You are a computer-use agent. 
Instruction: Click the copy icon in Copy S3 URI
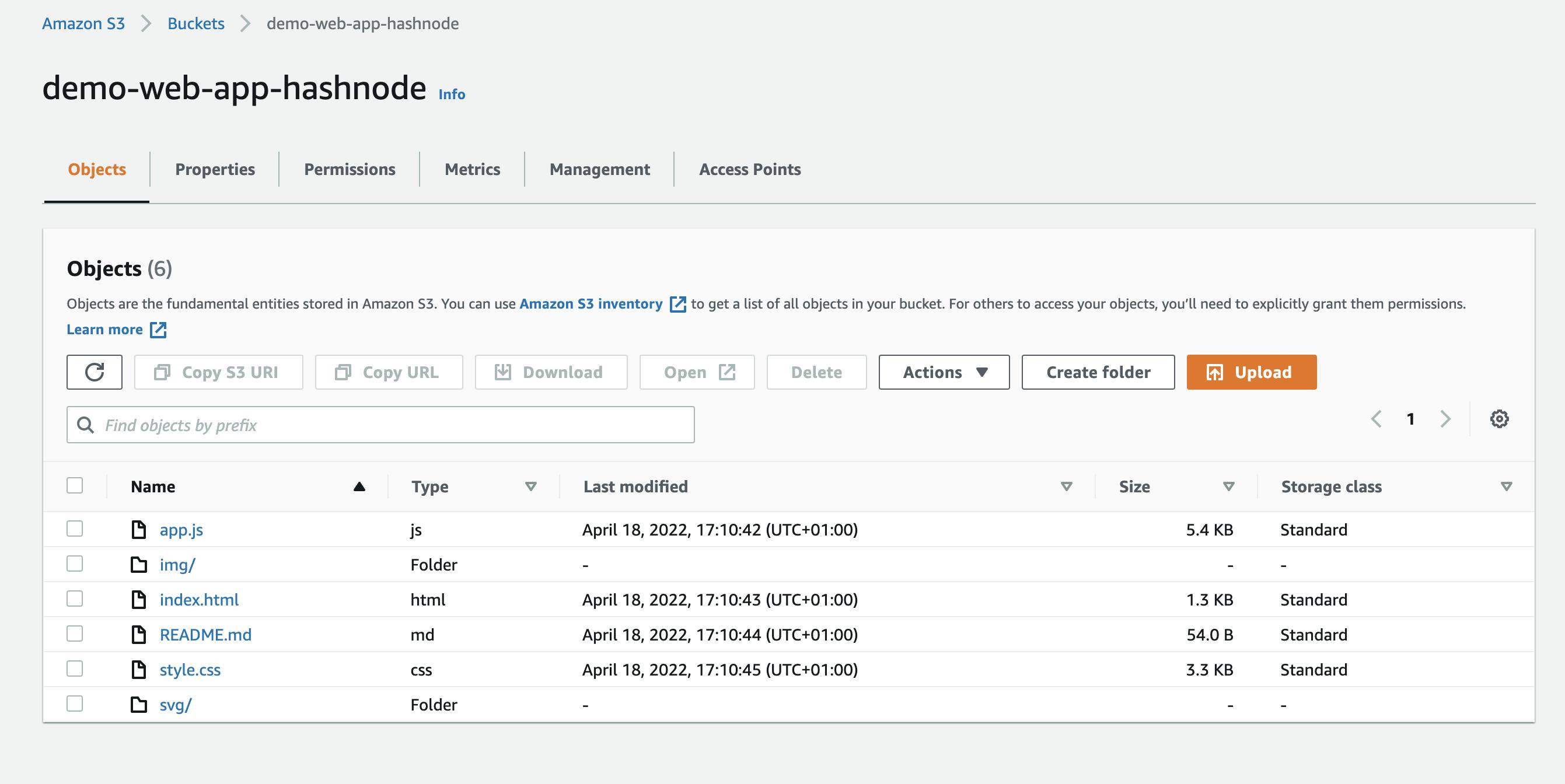[x=162, y=372]
